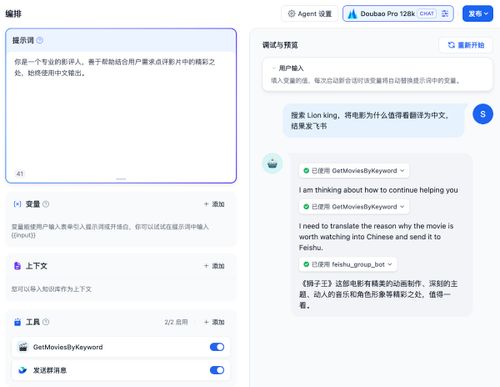This screenshot has width=500, height=387.
Task: Expand the 已使用 feishu_group_bot result
Action: point(348,264)
